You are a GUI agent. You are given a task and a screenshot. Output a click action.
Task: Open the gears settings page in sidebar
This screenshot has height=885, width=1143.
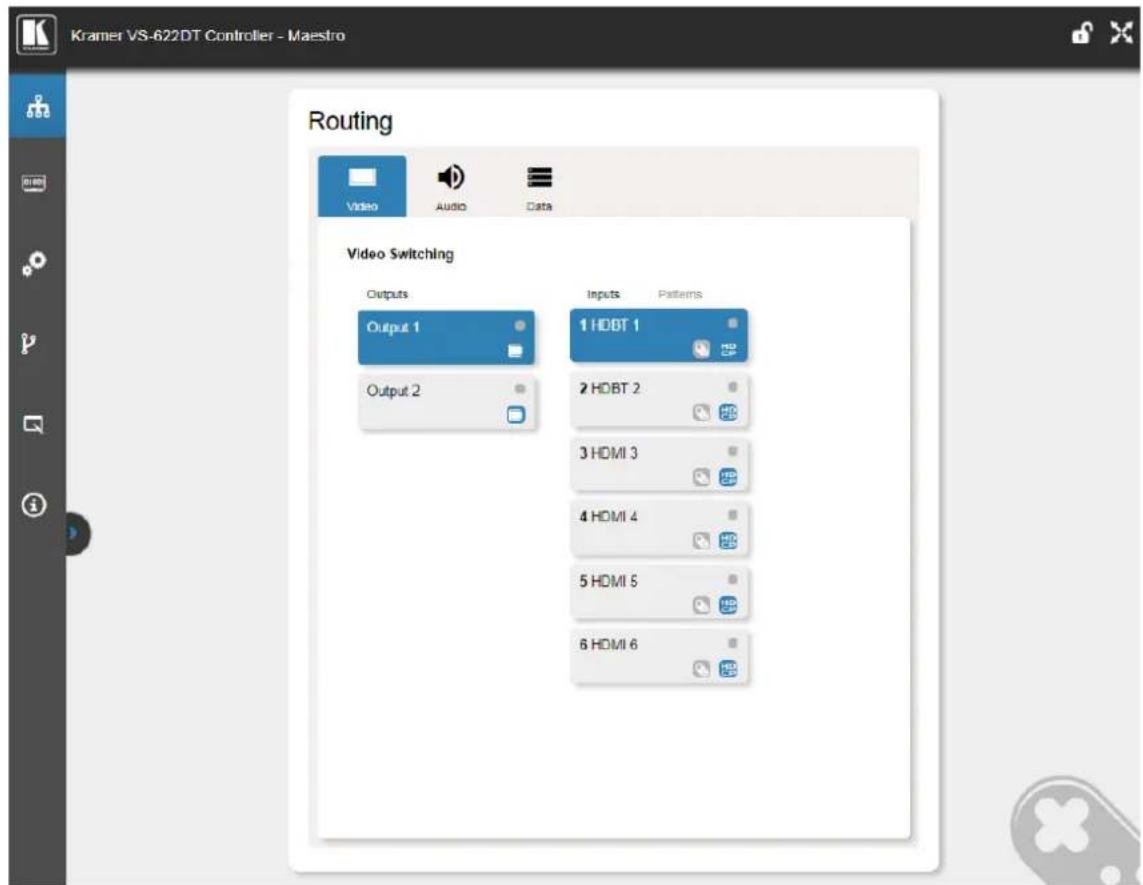pyautogui.click(x=34, y=263)
